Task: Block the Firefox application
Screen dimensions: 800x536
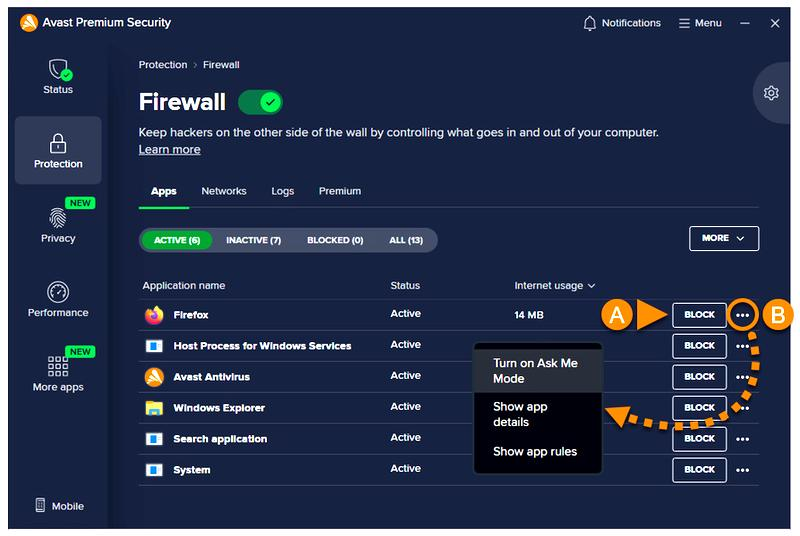Action: tap(699, 315)
